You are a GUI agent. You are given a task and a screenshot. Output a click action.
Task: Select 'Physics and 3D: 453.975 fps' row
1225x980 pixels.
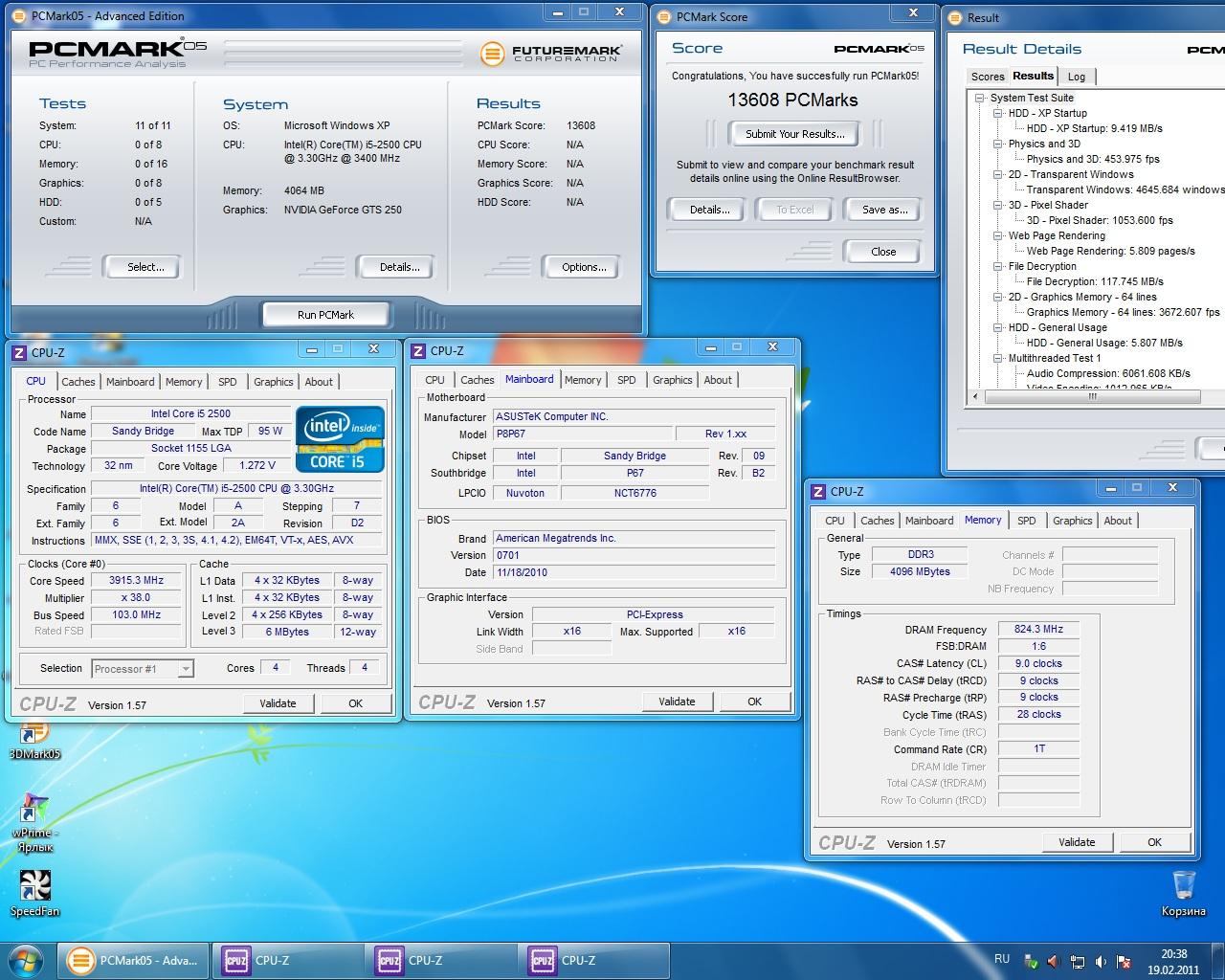click(x=1092, y=159)
